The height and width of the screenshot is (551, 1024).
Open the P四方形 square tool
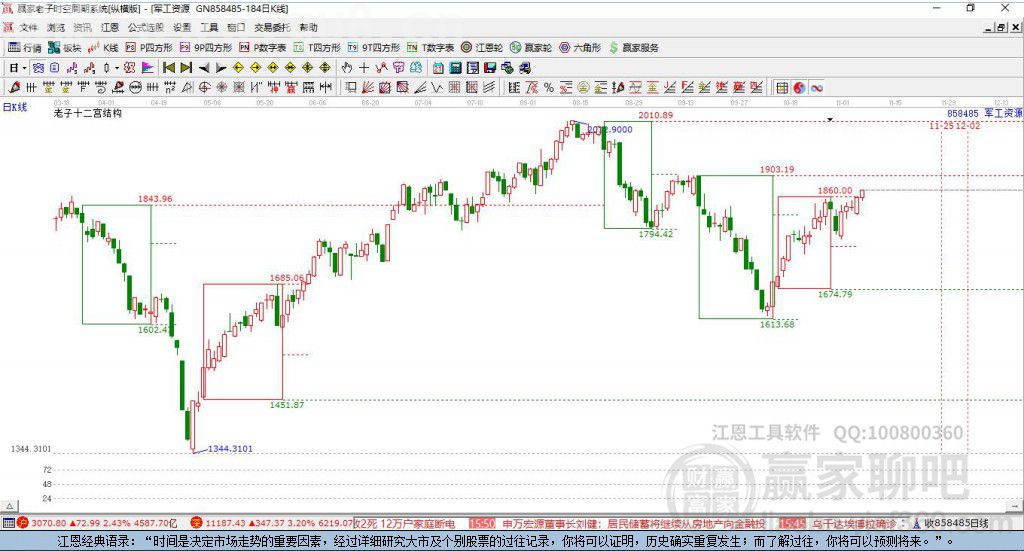(149, 48)
